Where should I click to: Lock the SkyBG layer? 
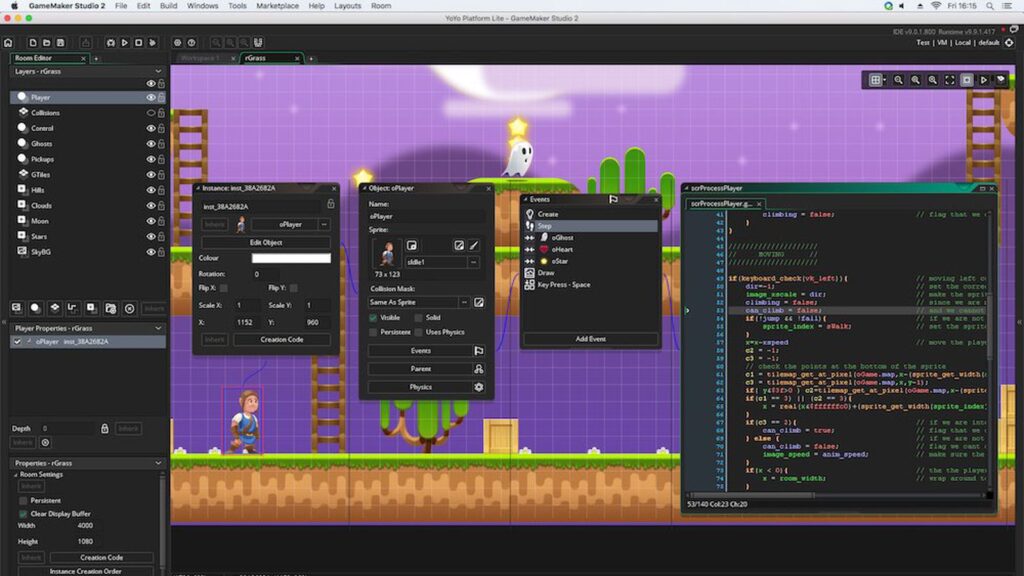[161, 252]
